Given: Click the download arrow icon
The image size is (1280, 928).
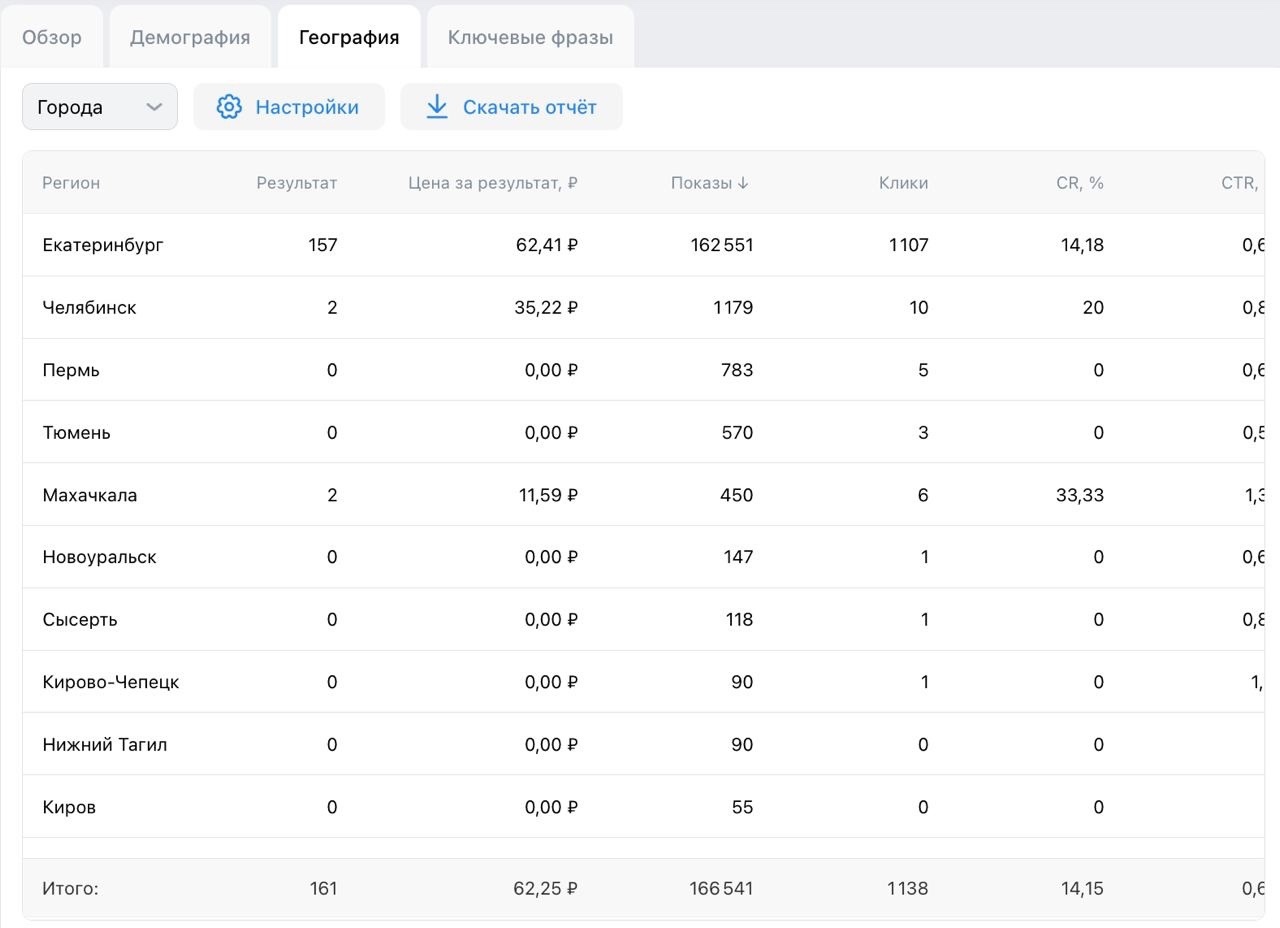Looking at the screenshot, I should coord(437,107).
